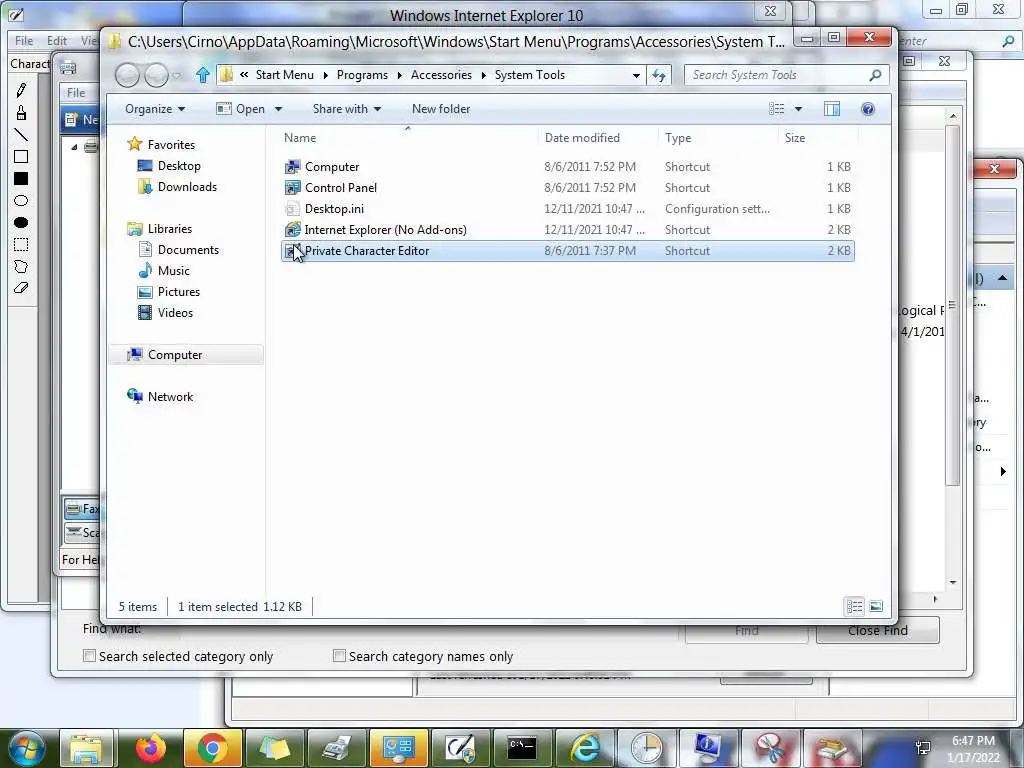1024x768 pixels.
Task: Open Snipping Tool from the taskbar
Action: click(x=770, y=748)
